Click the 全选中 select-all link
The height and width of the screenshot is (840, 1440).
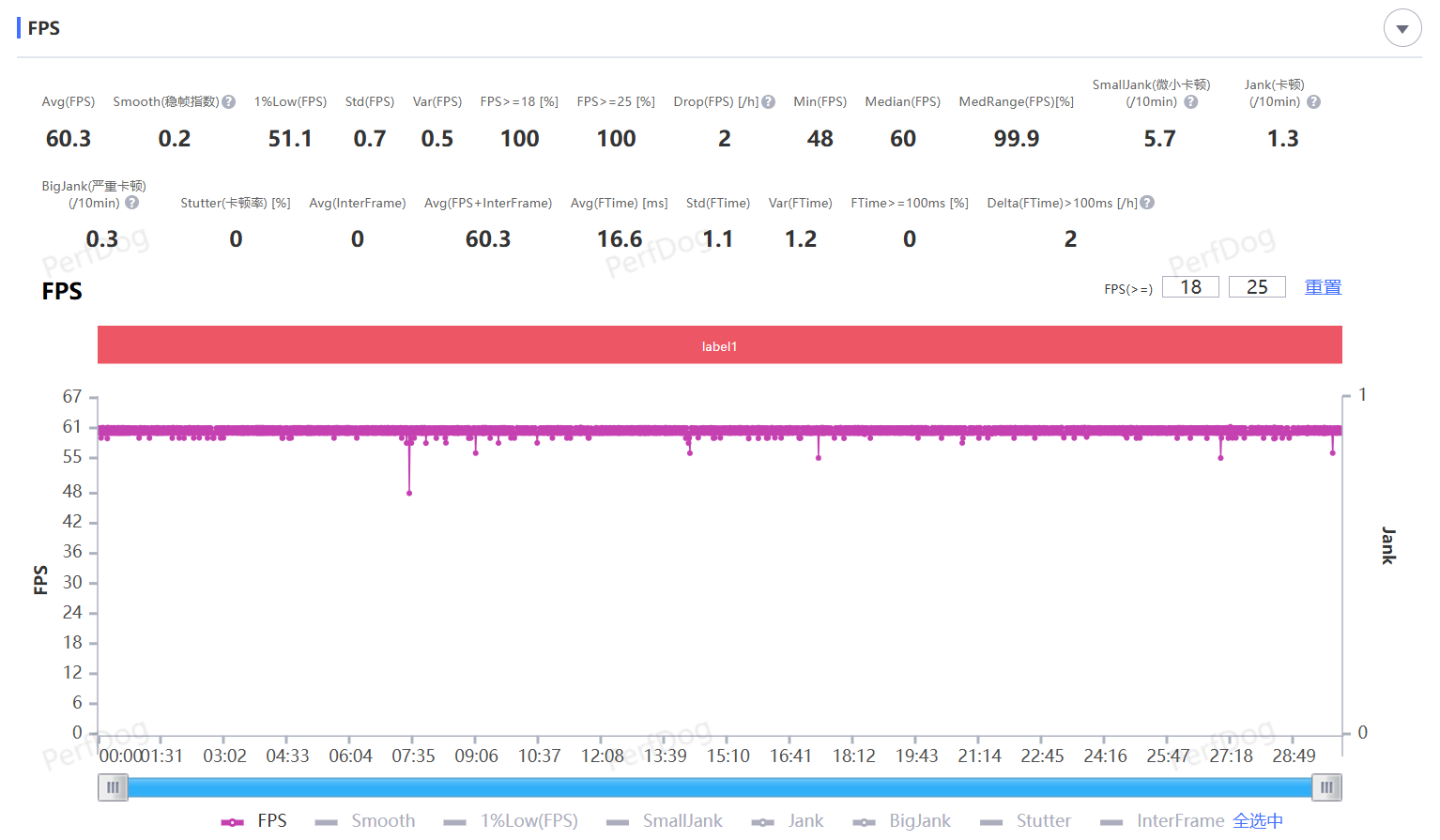click(1257, 821)
